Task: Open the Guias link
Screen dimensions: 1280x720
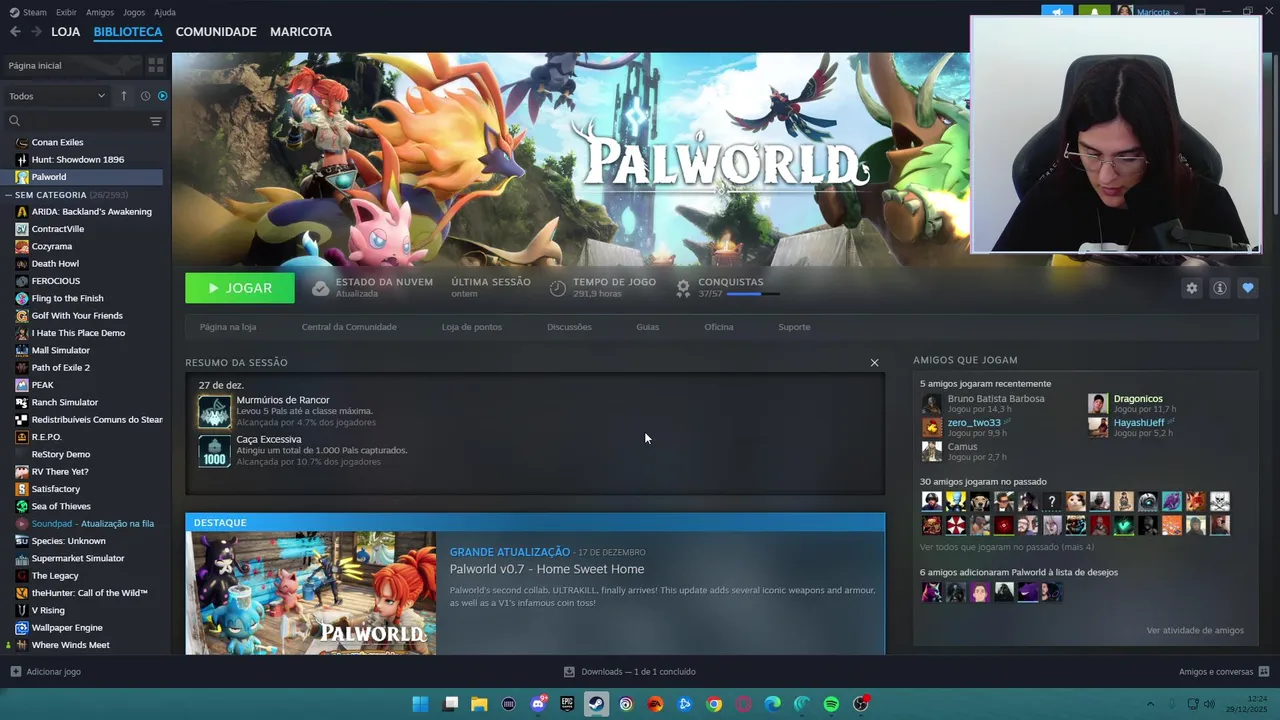Action: [648, 327]
